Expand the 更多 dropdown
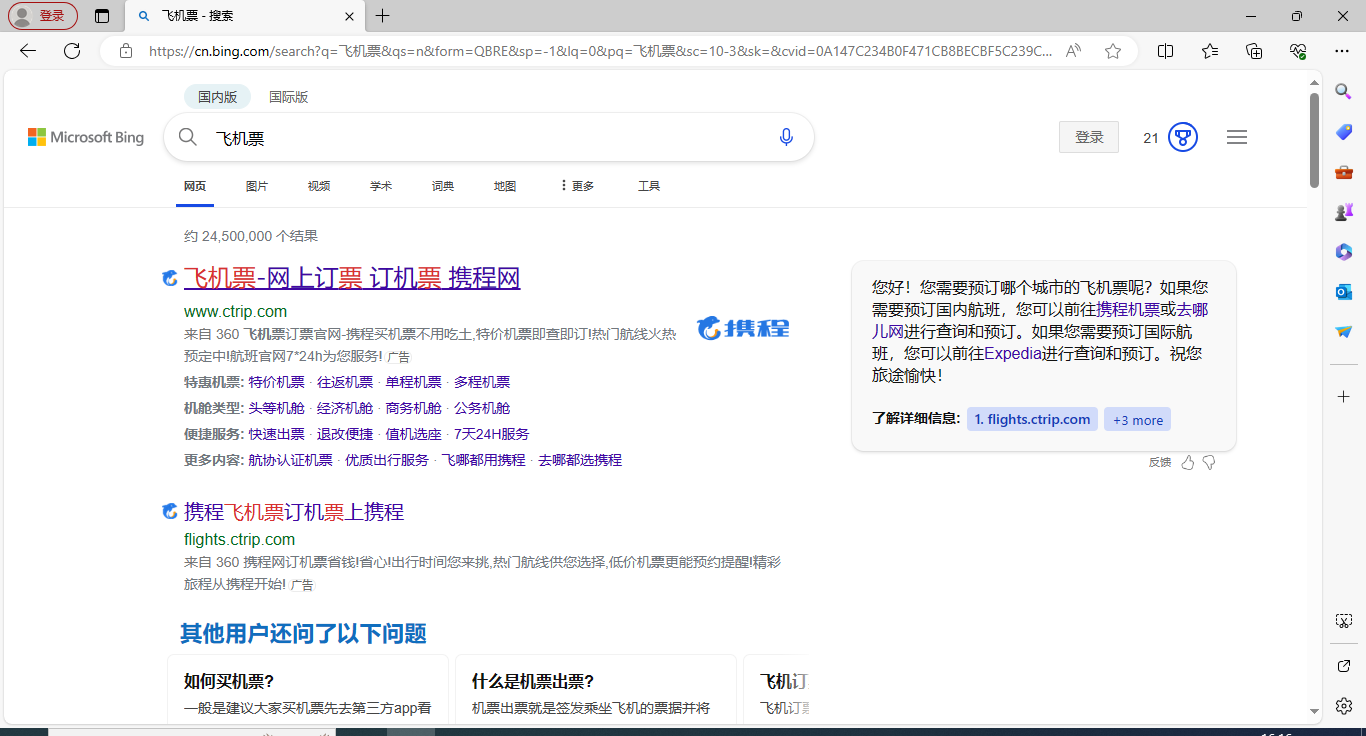Screen dimensions: 1366x736 click(577, 186)
